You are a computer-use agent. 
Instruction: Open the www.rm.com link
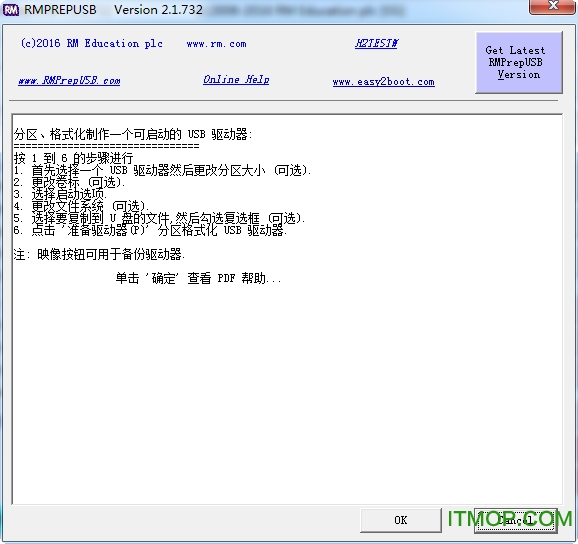[x=216, y=44]
